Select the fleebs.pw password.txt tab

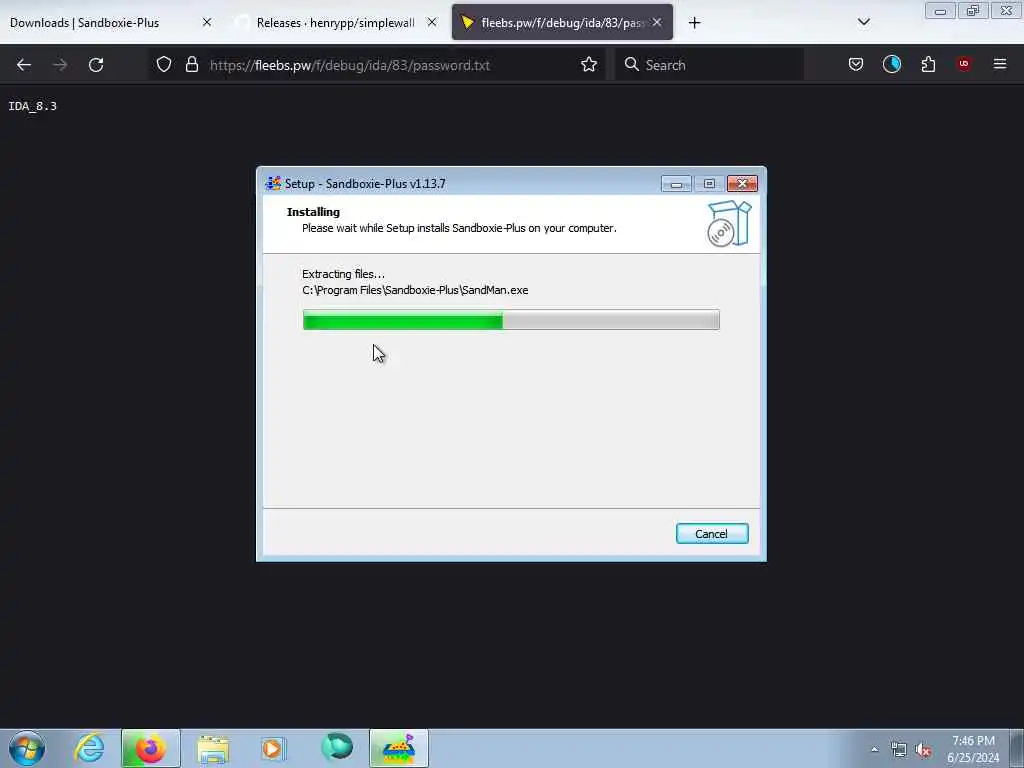pos(562,22)
